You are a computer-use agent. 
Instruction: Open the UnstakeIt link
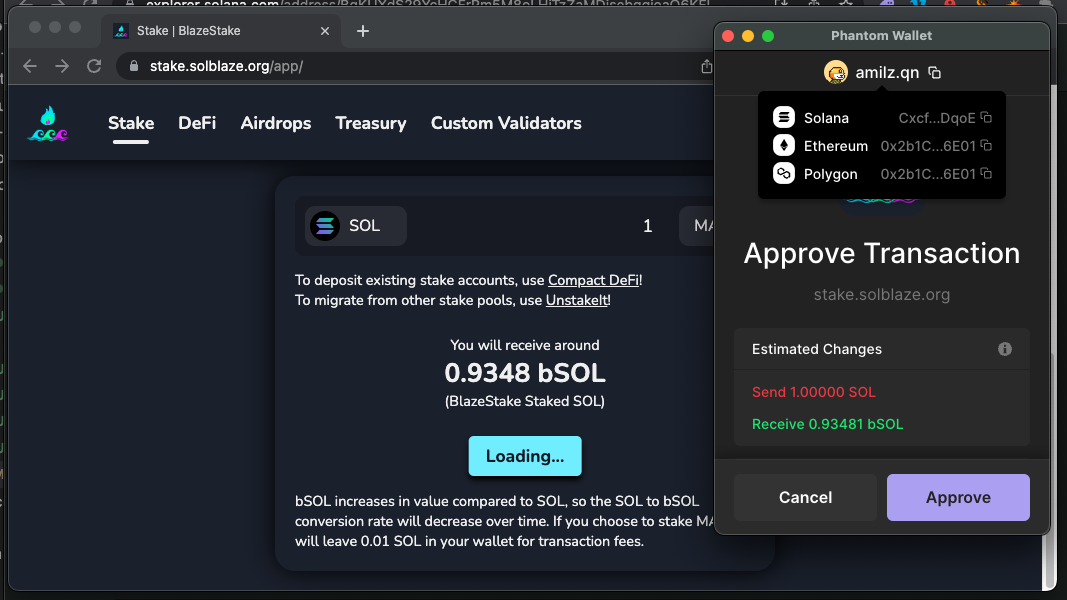(576, 300)
